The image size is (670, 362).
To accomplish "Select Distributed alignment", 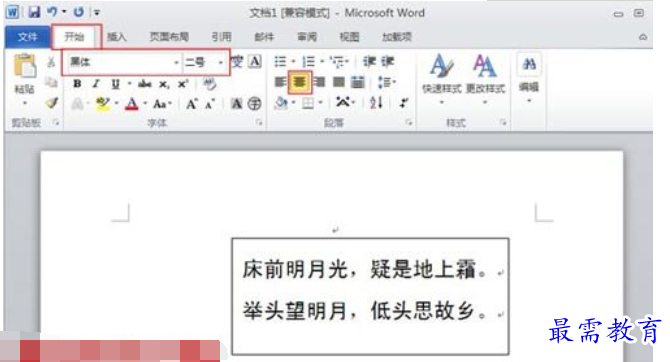I will pos(358,82).
